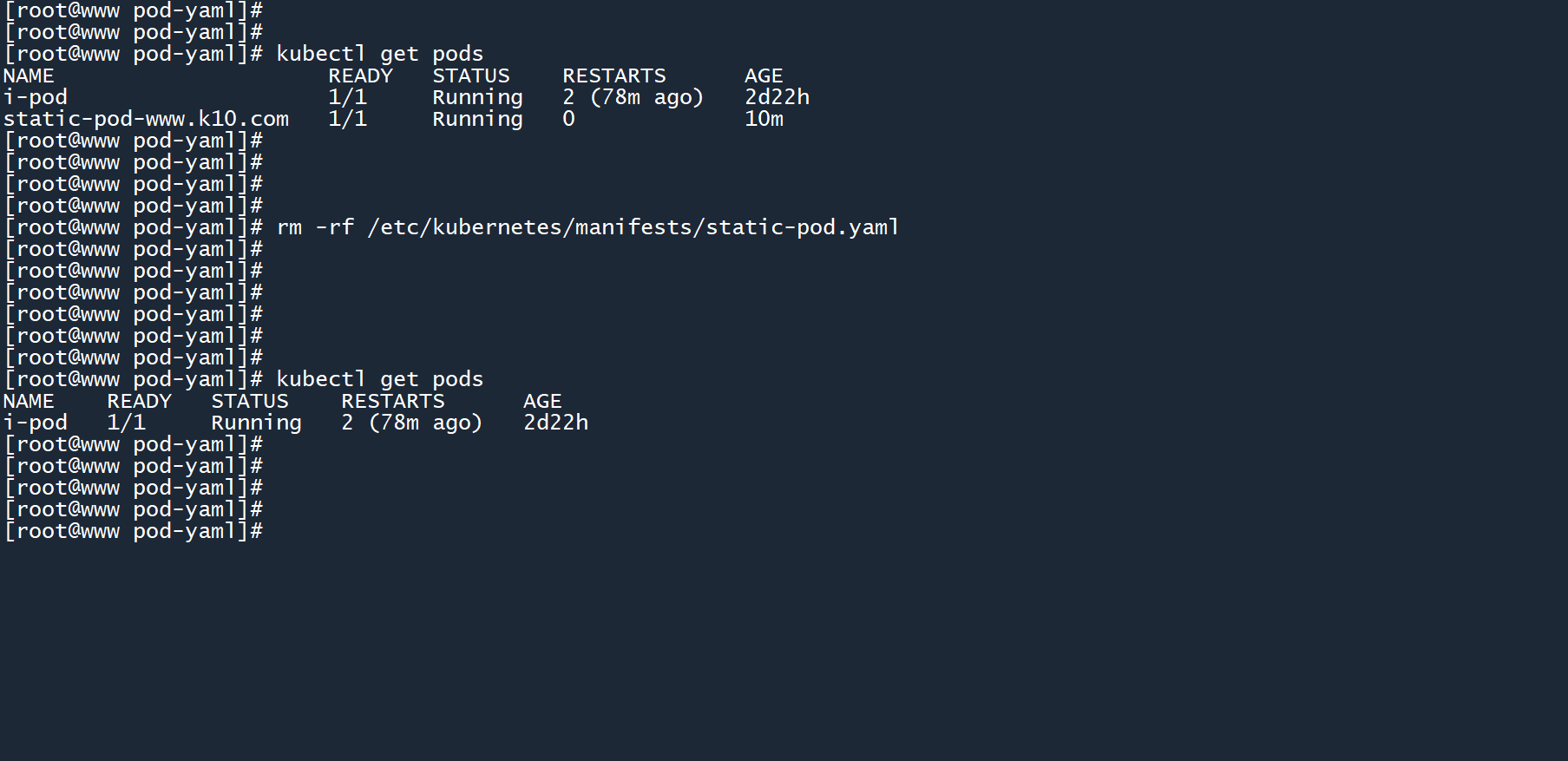
Task: Click NAME header in the first pod table
Action: point(29,75)
